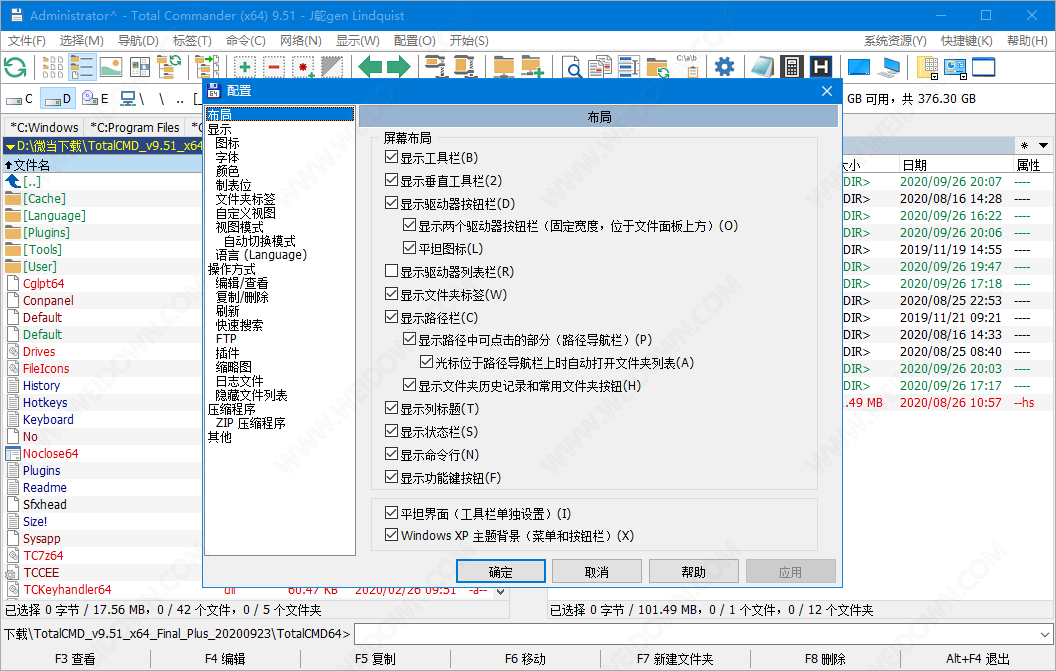Toggle the quick view panel icon
The image size is (1056, 671).
pyautogui.click(x=139, y=67)
